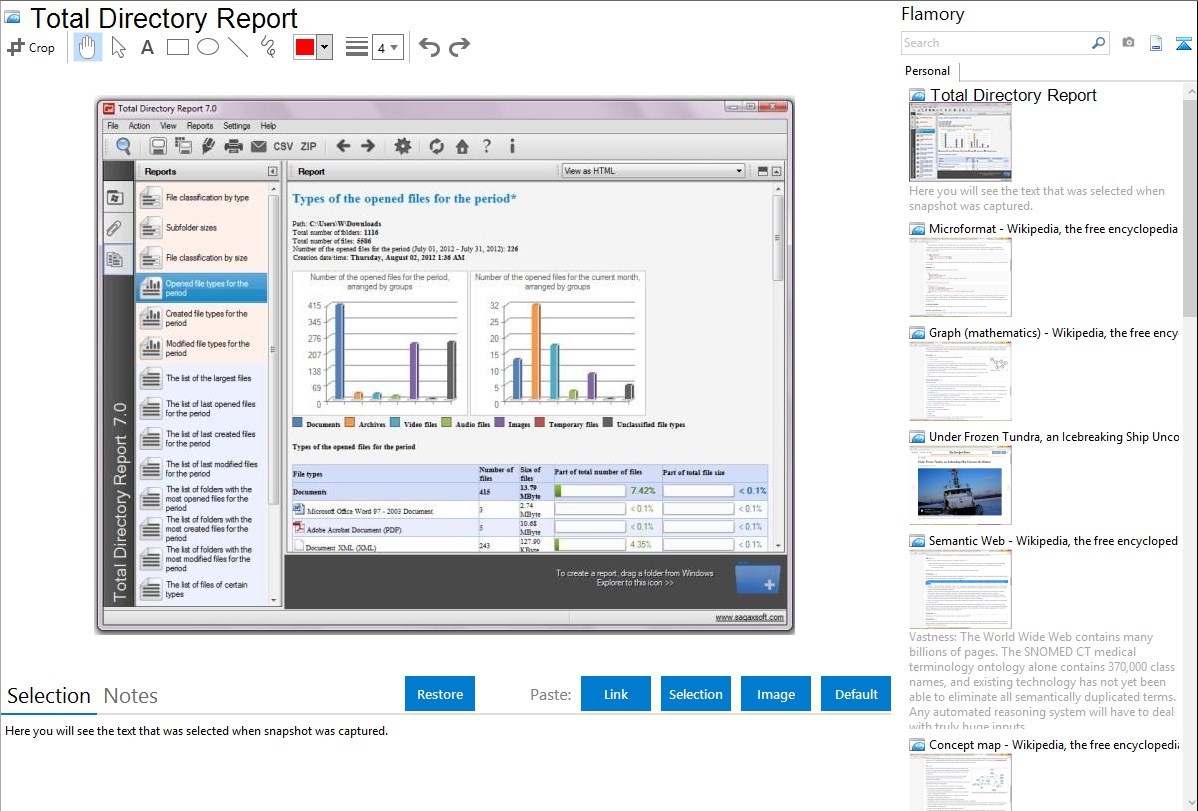Open the View as HTML dropdown
Image resolution: width=1198 pixels, height=811 pixels.
click(652, 171)
